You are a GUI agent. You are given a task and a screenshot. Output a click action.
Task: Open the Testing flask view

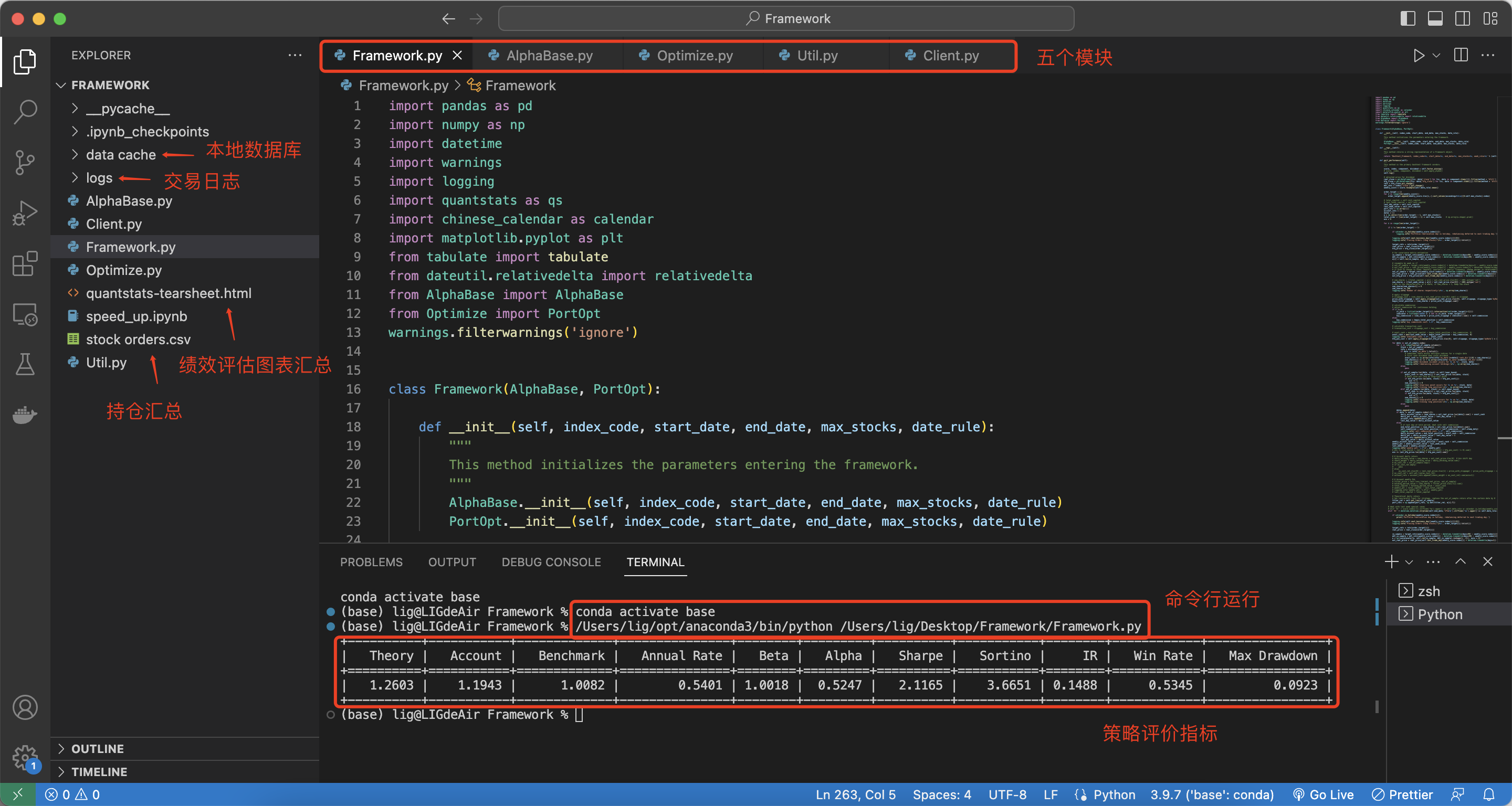click(25, 364)
